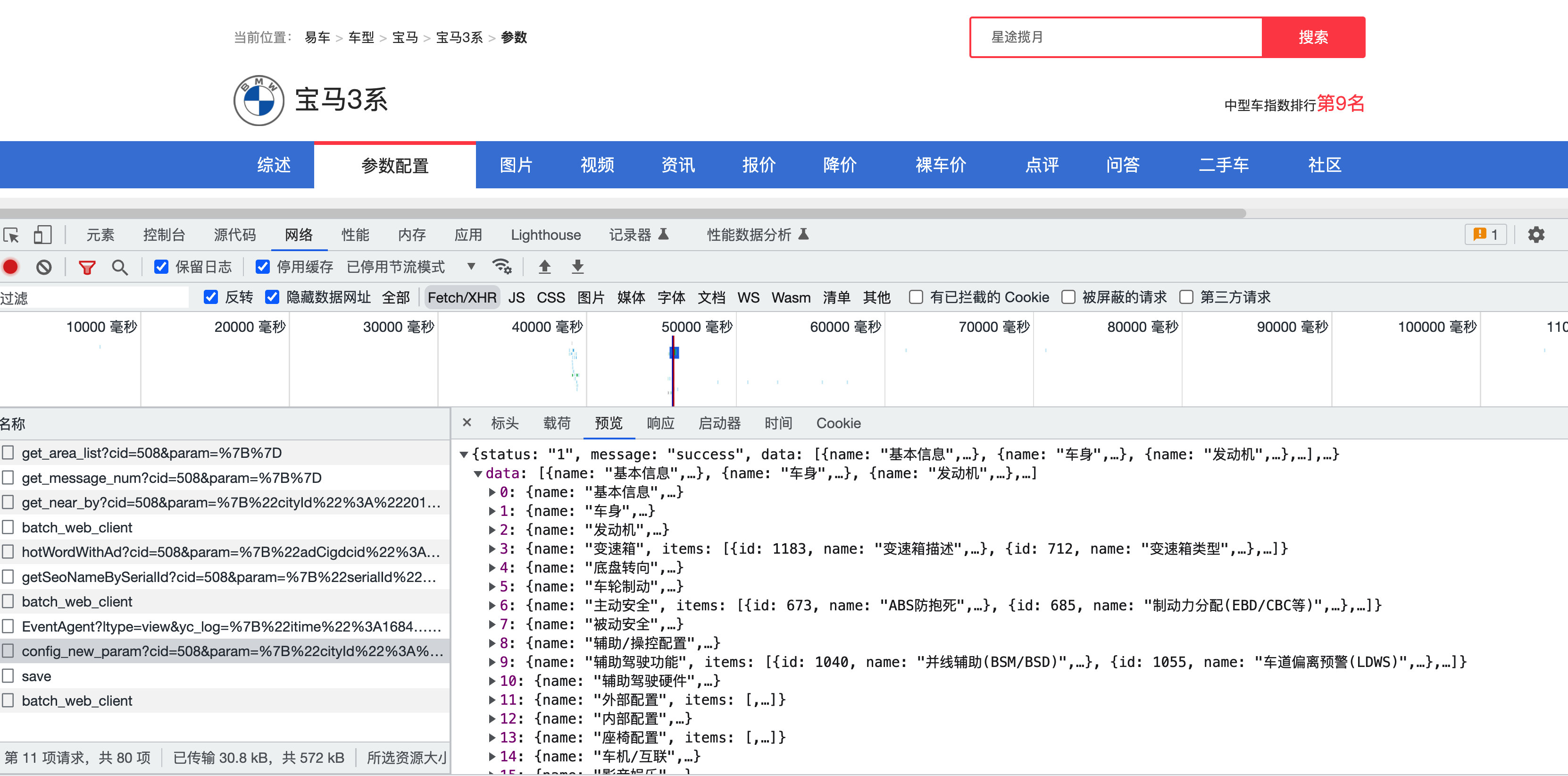
Task: Select the hotWordWithAd request row
Action: (225, 552)
